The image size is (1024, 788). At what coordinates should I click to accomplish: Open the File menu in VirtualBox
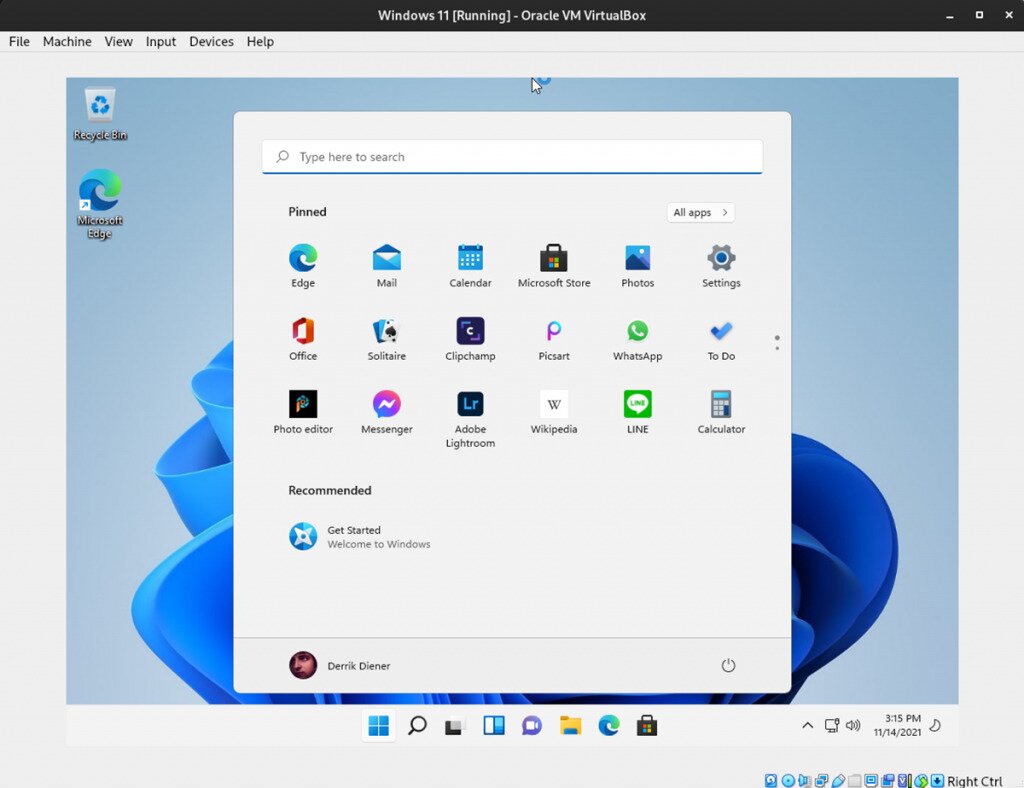(x=19, y=42)
